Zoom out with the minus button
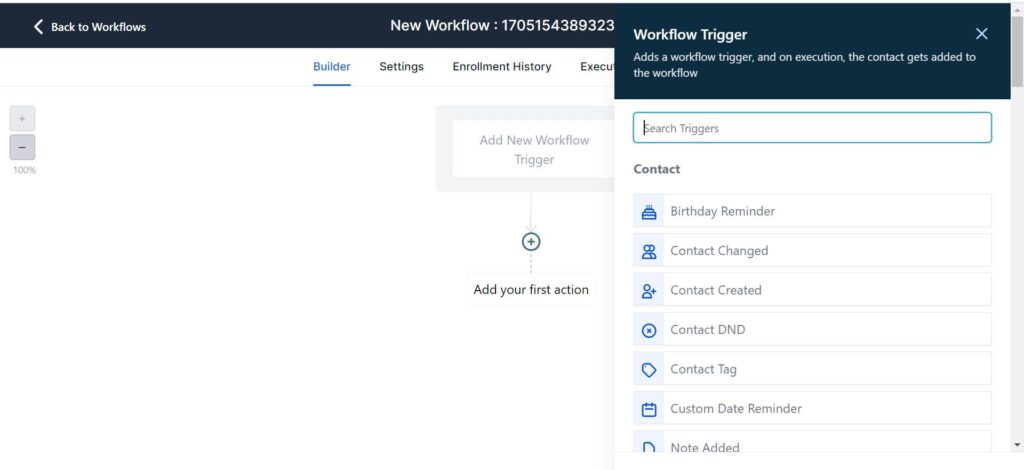The width and height of the screenshot is (1024, 470). [22, 147]
